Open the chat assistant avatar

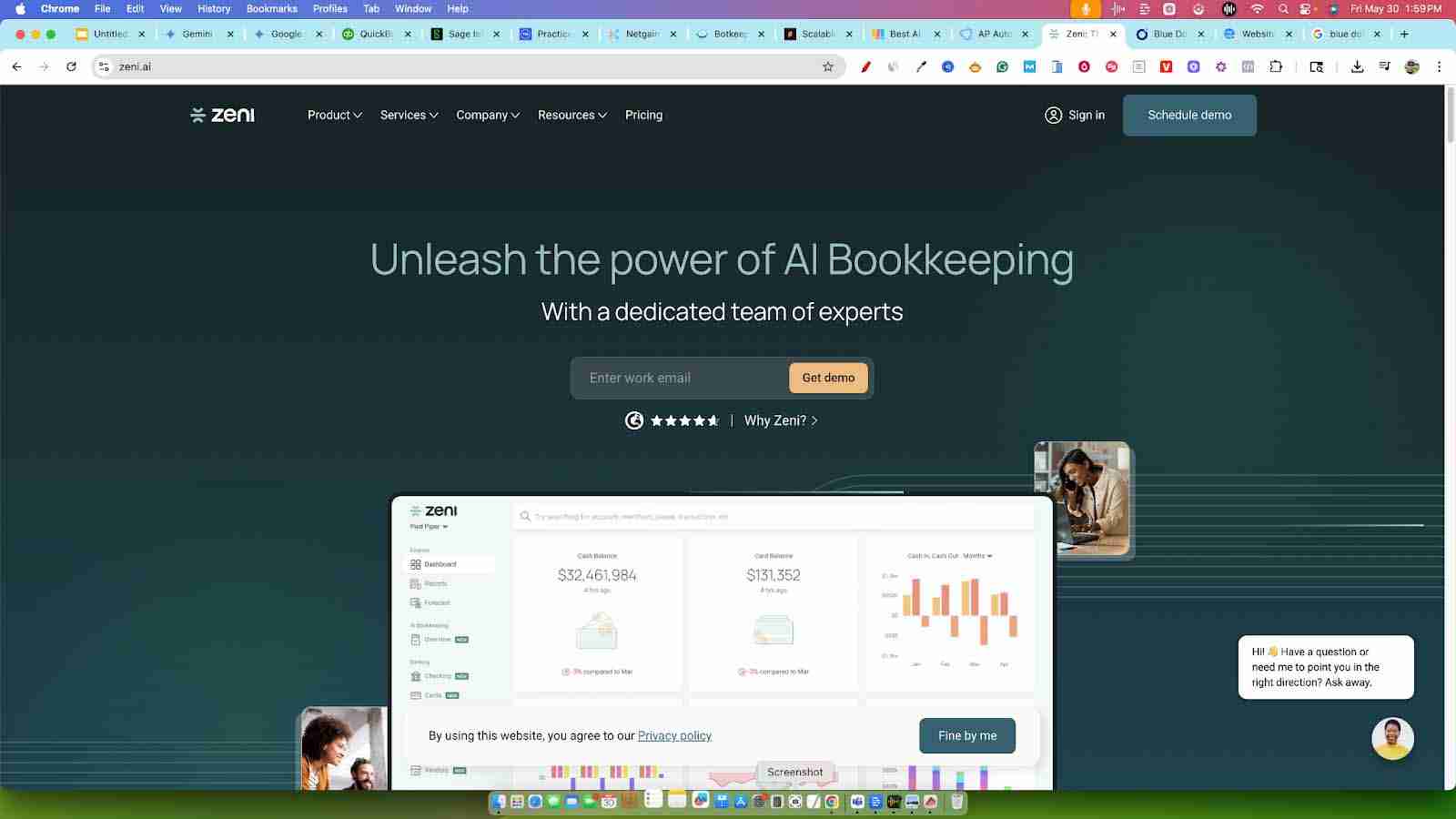point(1392,738)
